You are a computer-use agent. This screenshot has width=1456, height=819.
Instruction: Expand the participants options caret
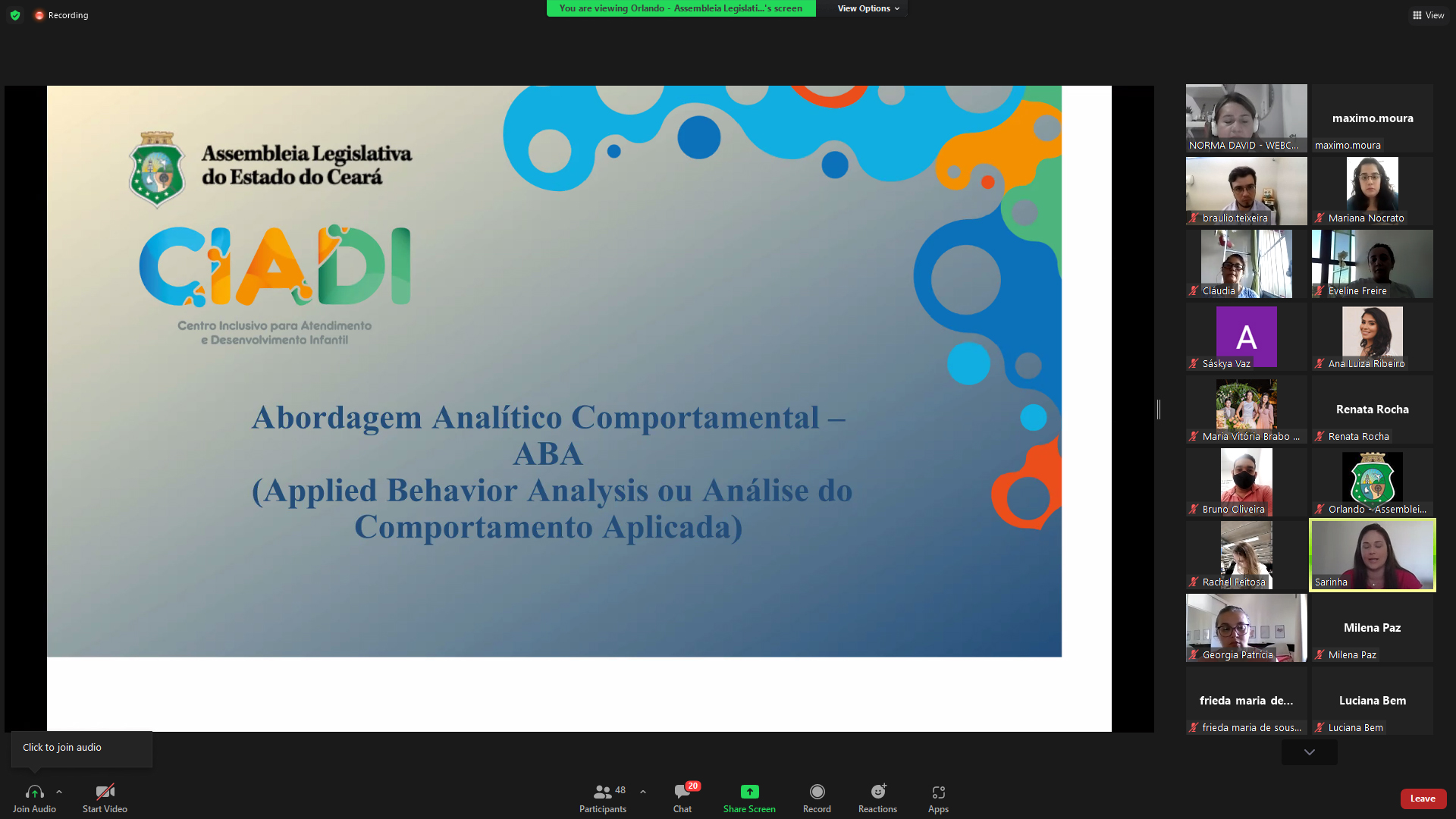point(643,792)
